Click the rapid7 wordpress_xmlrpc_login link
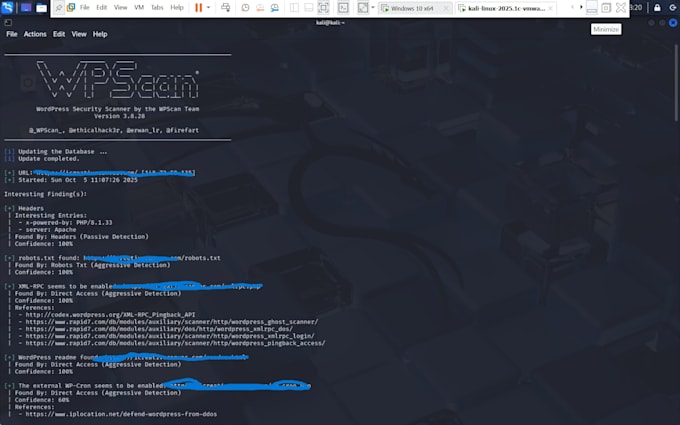680x425 pixels. (x=170, y=336)
